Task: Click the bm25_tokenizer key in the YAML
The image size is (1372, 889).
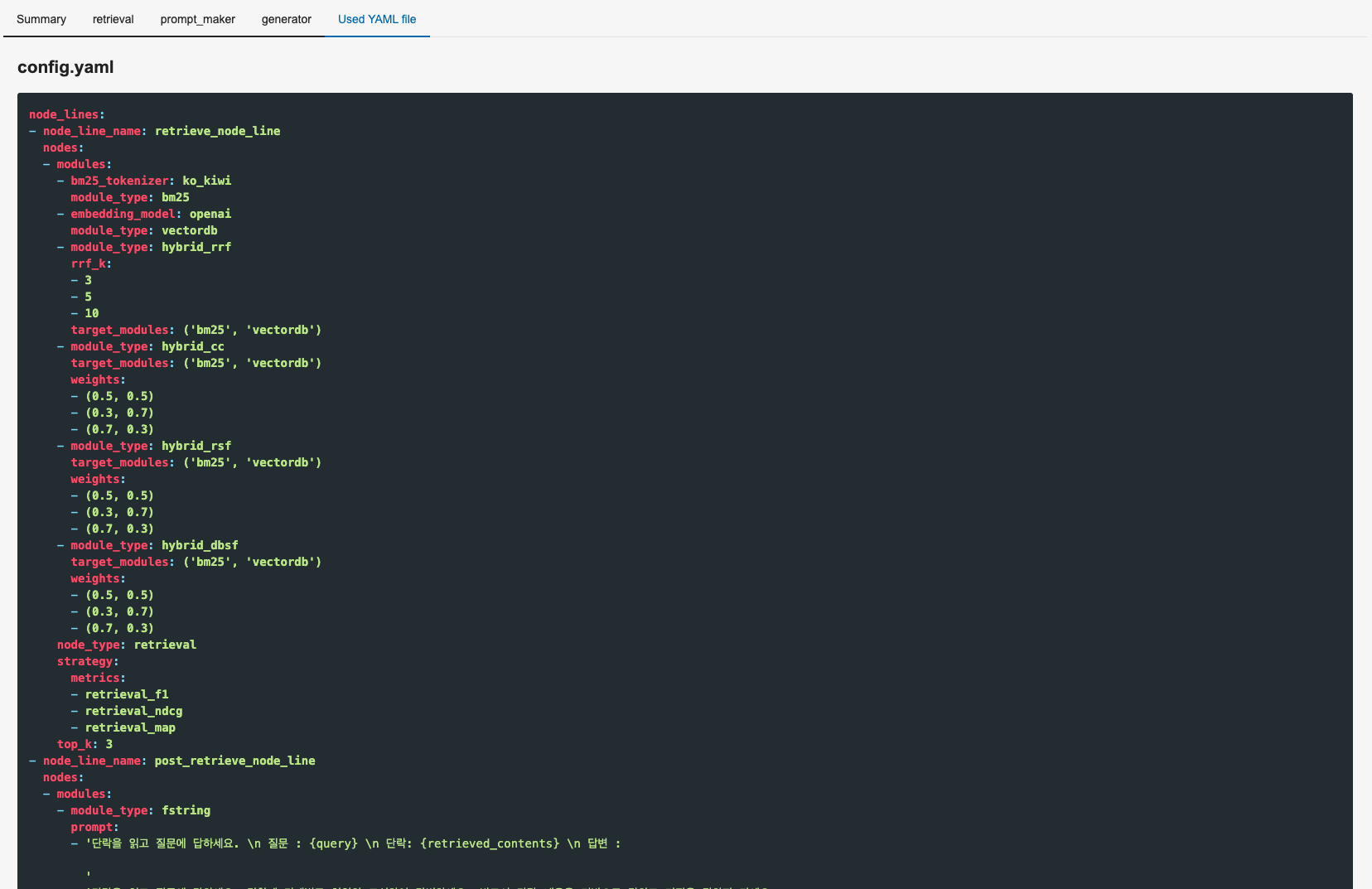Action: [119, 181]
